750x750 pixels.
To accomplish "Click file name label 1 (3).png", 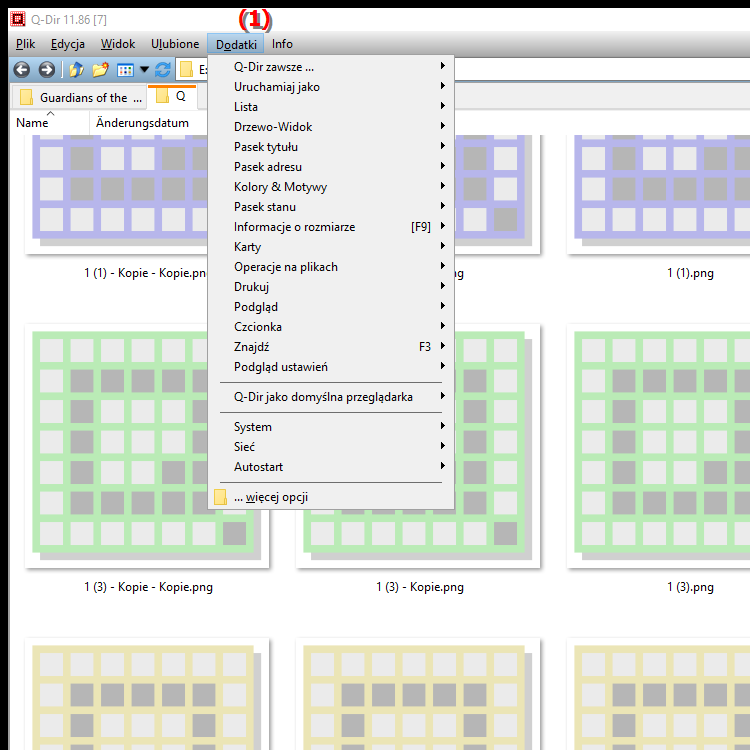I will tap(690, 587).
